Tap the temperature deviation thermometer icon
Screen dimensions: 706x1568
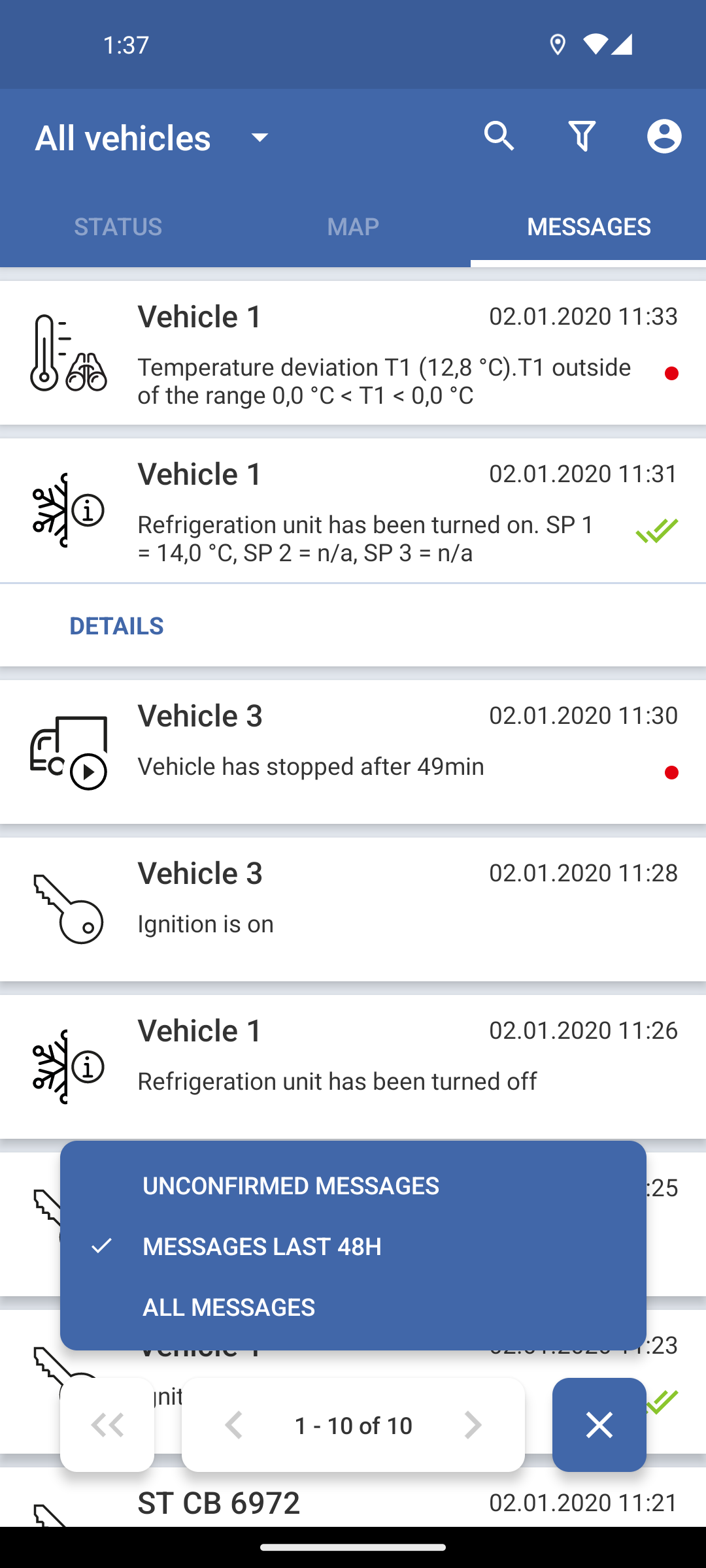coord(68,353)
